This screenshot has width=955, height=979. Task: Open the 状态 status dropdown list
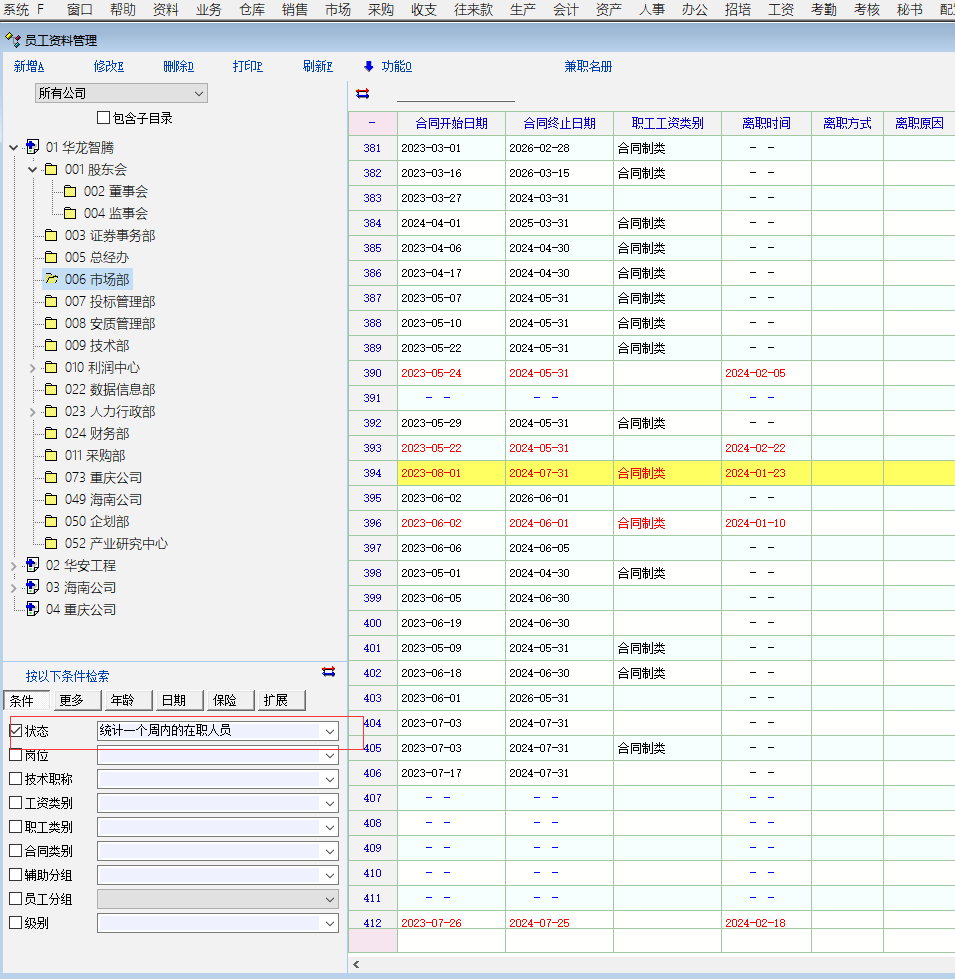pyautogui.click(x=329, y=731)
